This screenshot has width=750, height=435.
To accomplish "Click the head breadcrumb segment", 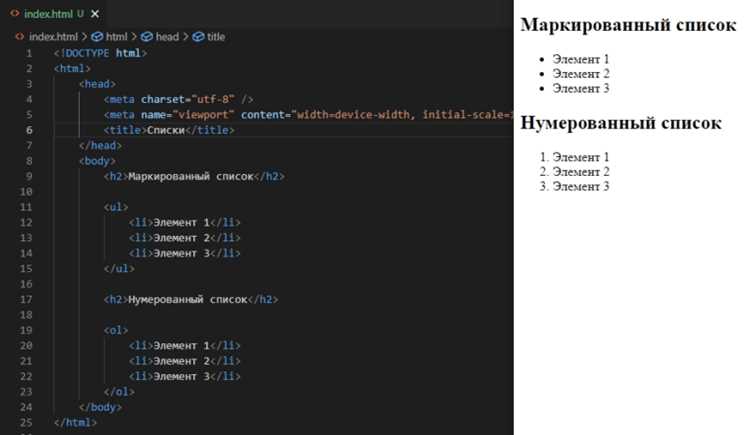I will point(167,37).
